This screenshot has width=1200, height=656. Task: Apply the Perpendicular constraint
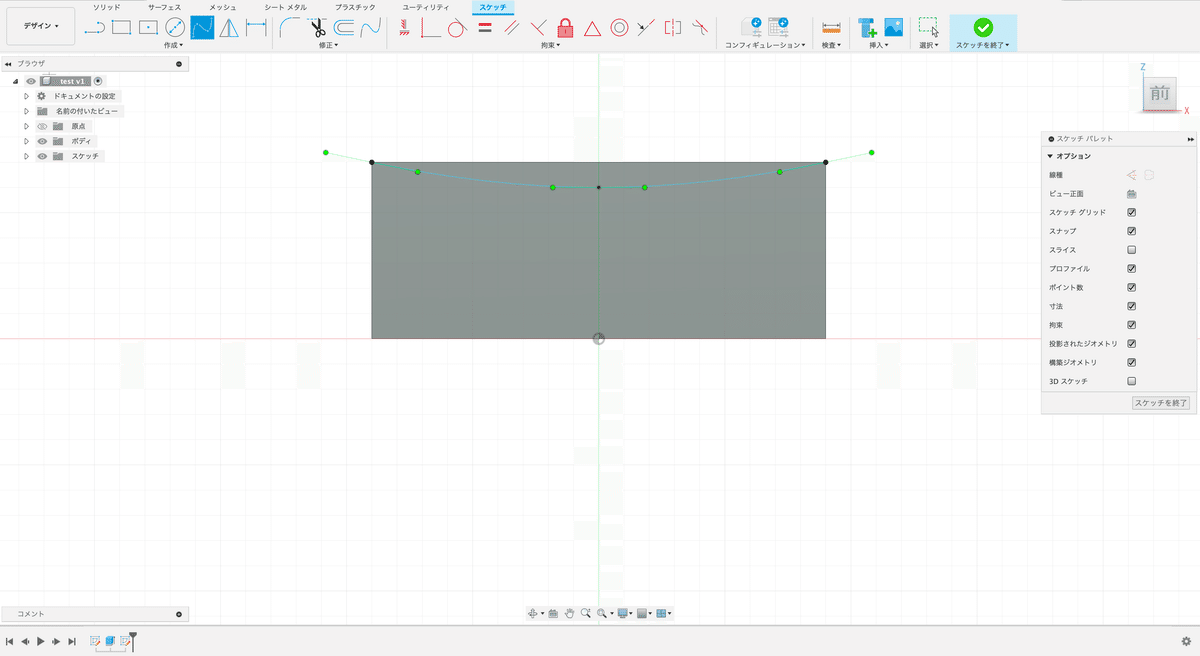tap(538, 28)
